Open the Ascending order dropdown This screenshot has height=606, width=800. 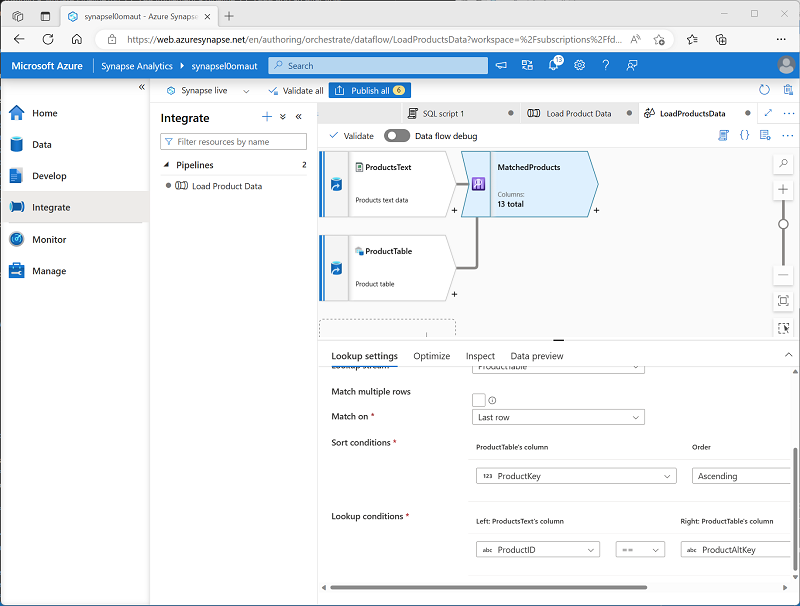(741, 476)
